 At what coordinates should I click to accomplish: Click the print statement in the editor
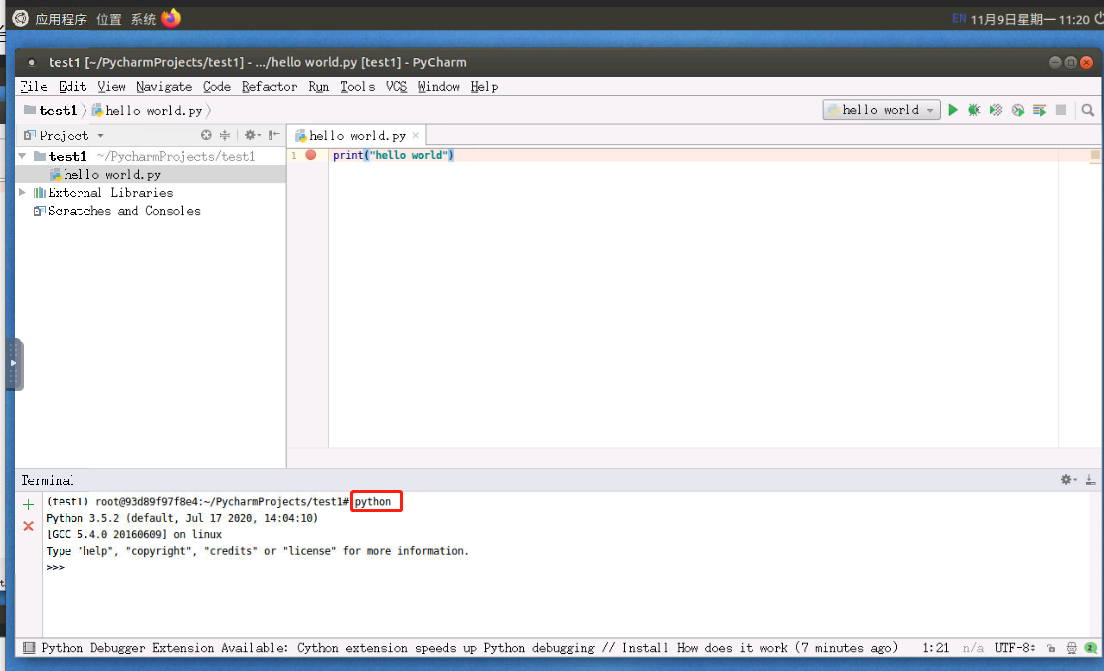click(394, 155)
